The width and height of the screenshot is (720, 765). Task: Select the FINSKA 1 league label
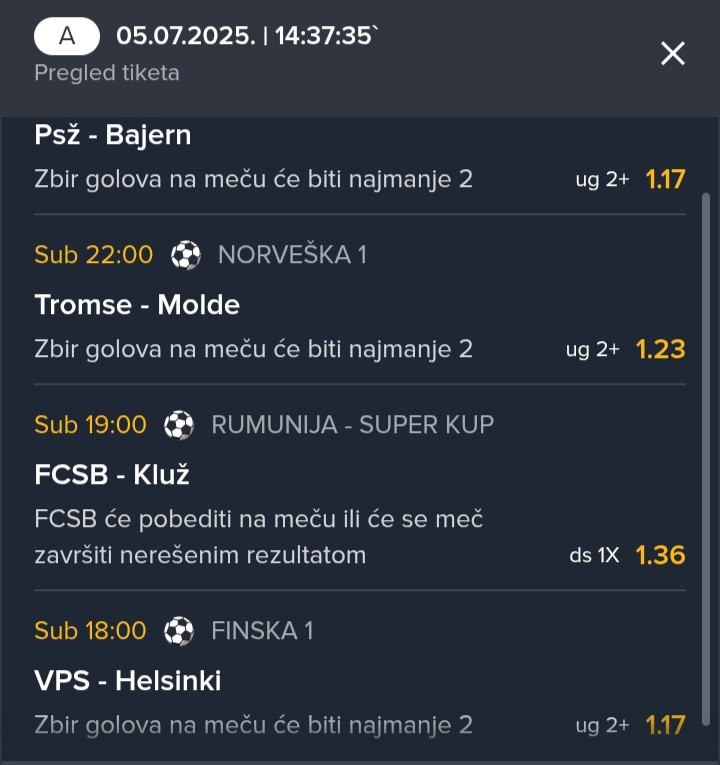(262, 630)
